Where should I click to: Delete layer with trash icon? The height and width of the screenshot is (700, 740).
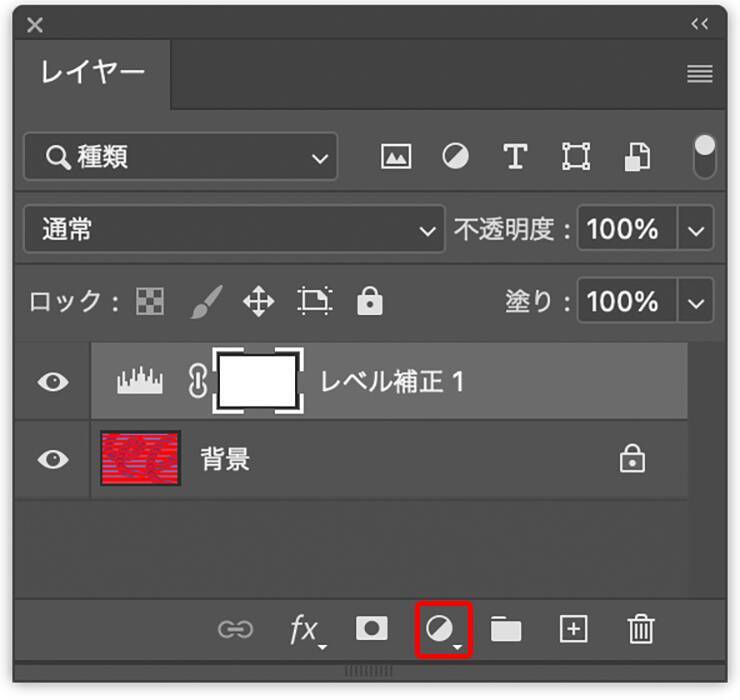(x=641, y=629)
